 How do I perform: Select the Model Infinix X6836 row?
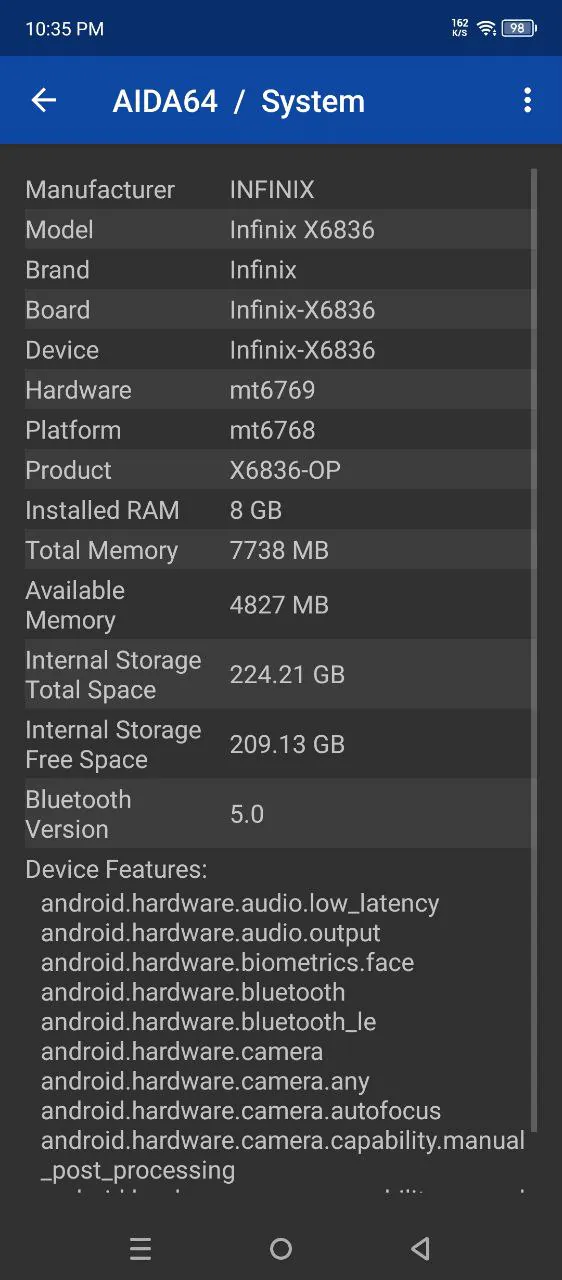[278, 229]
